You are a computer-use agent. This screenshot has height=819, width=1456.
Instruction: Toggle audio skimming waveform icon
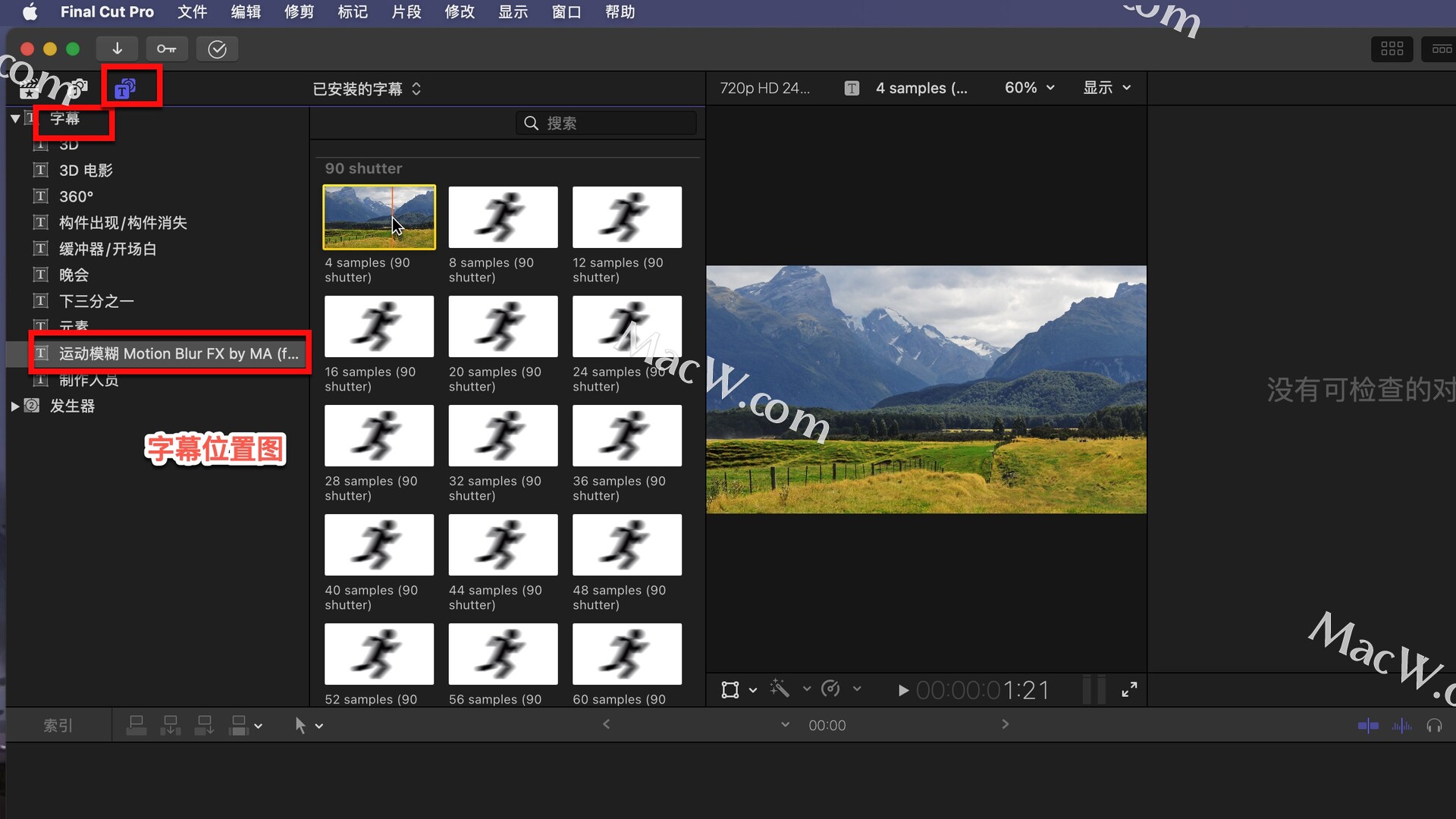point(1401,726)
